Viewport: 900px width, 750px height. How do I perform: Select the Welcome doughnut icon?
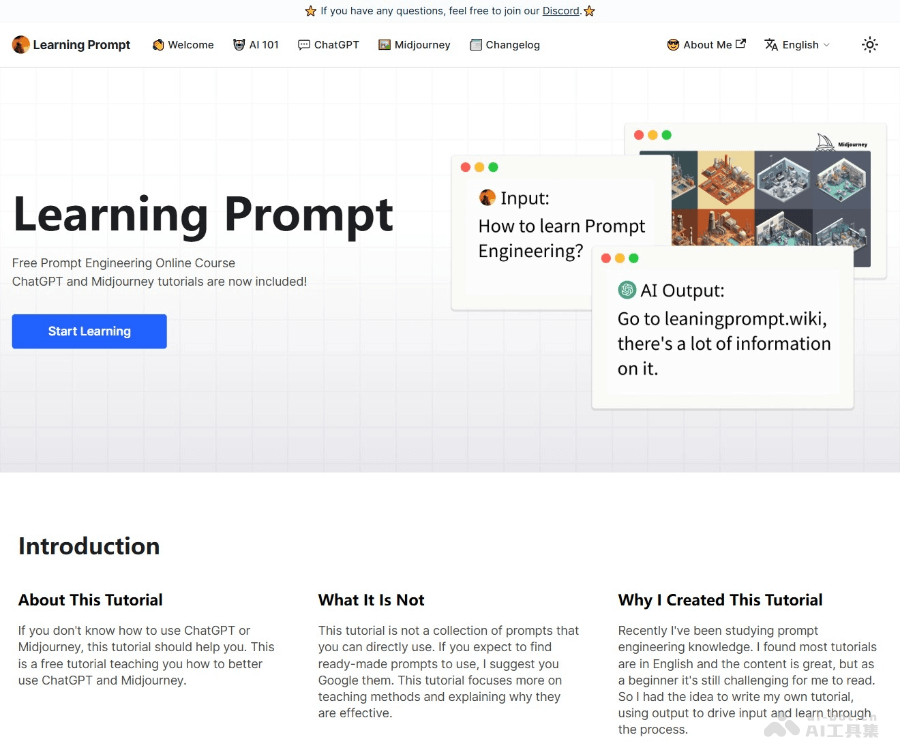coord(157,44)
